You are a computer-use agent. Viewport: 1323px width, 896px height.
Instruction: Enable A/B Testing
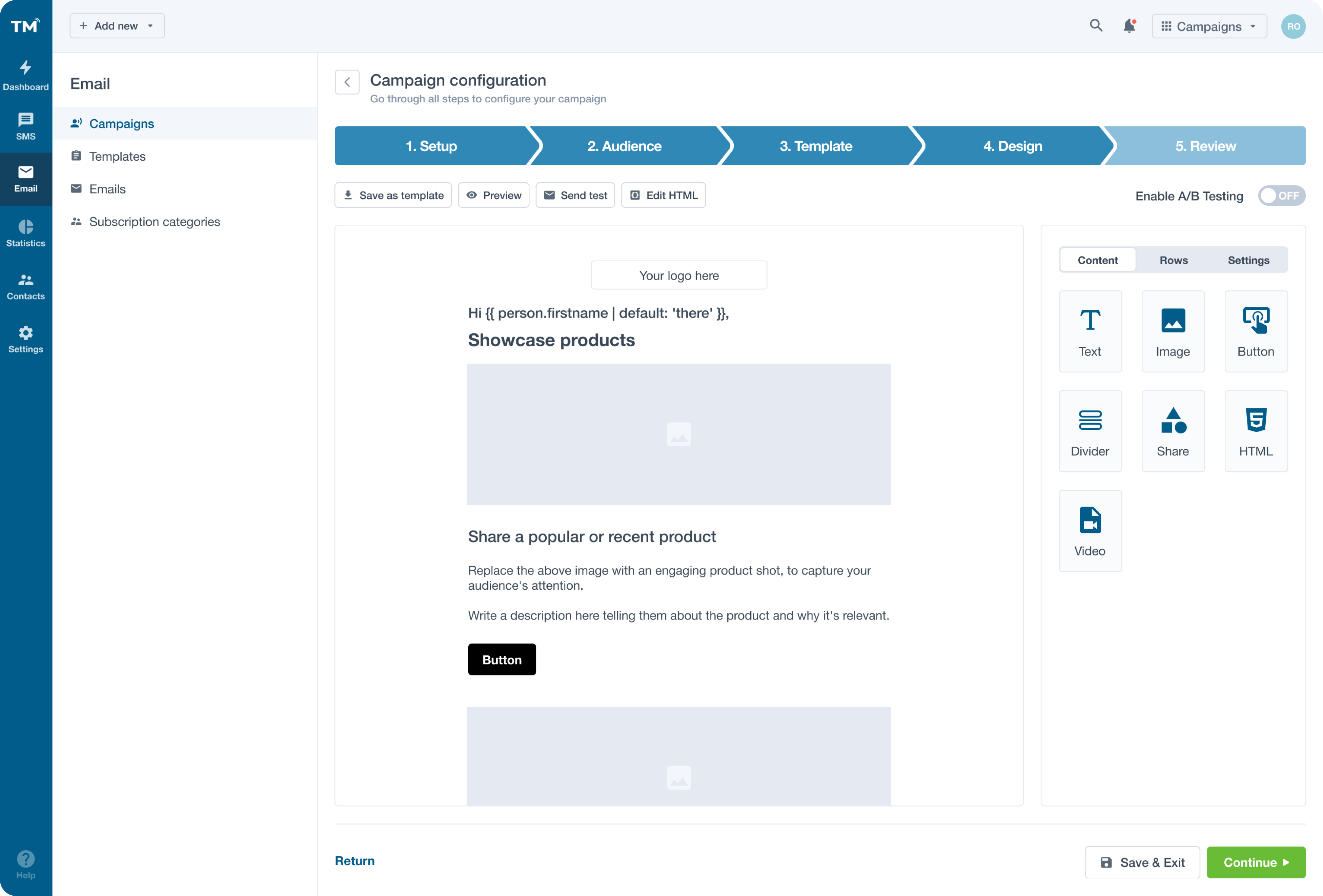[x=1281, y=195]
